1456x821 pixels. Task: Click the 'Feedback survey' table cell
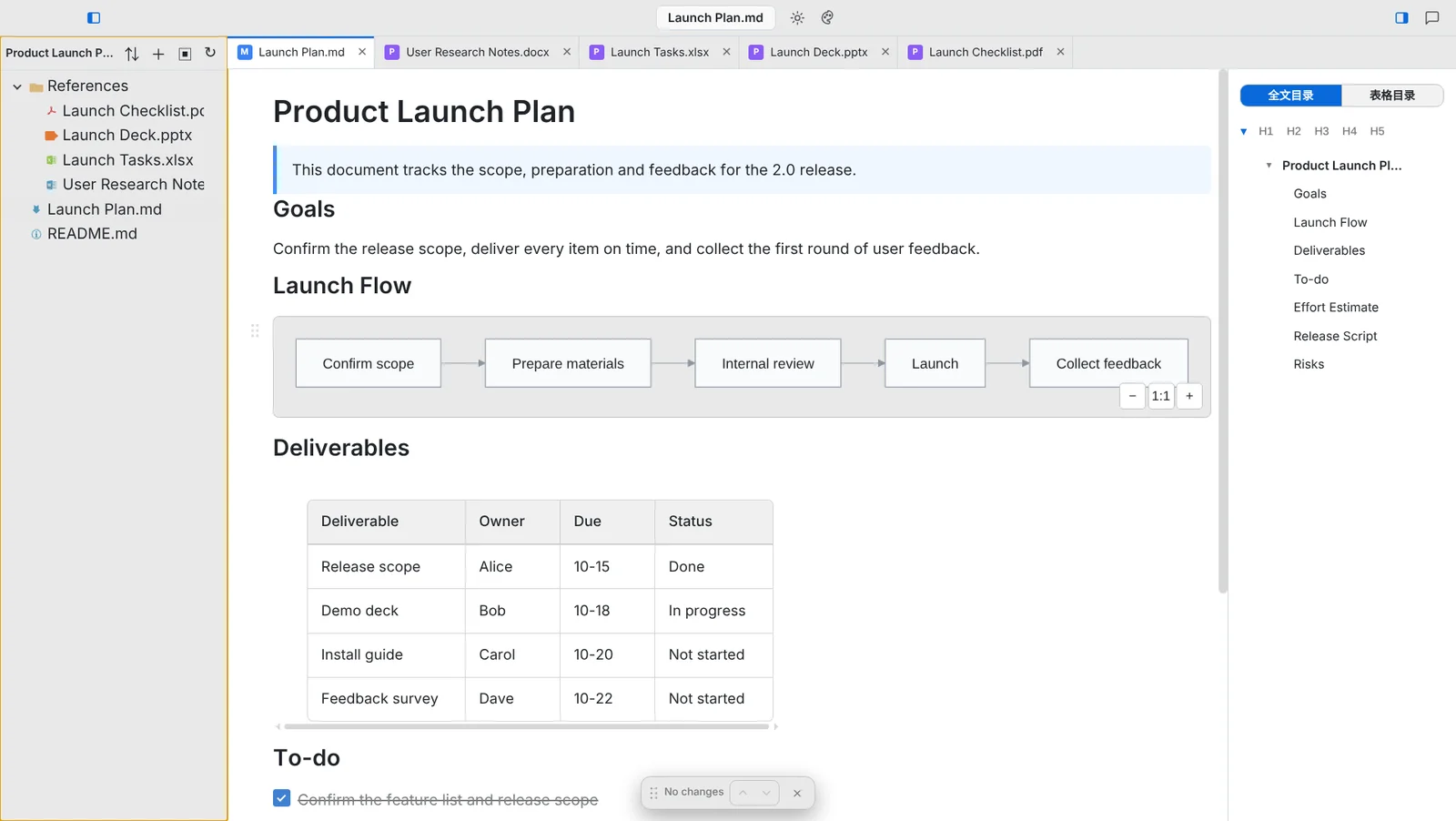(387, 699)
